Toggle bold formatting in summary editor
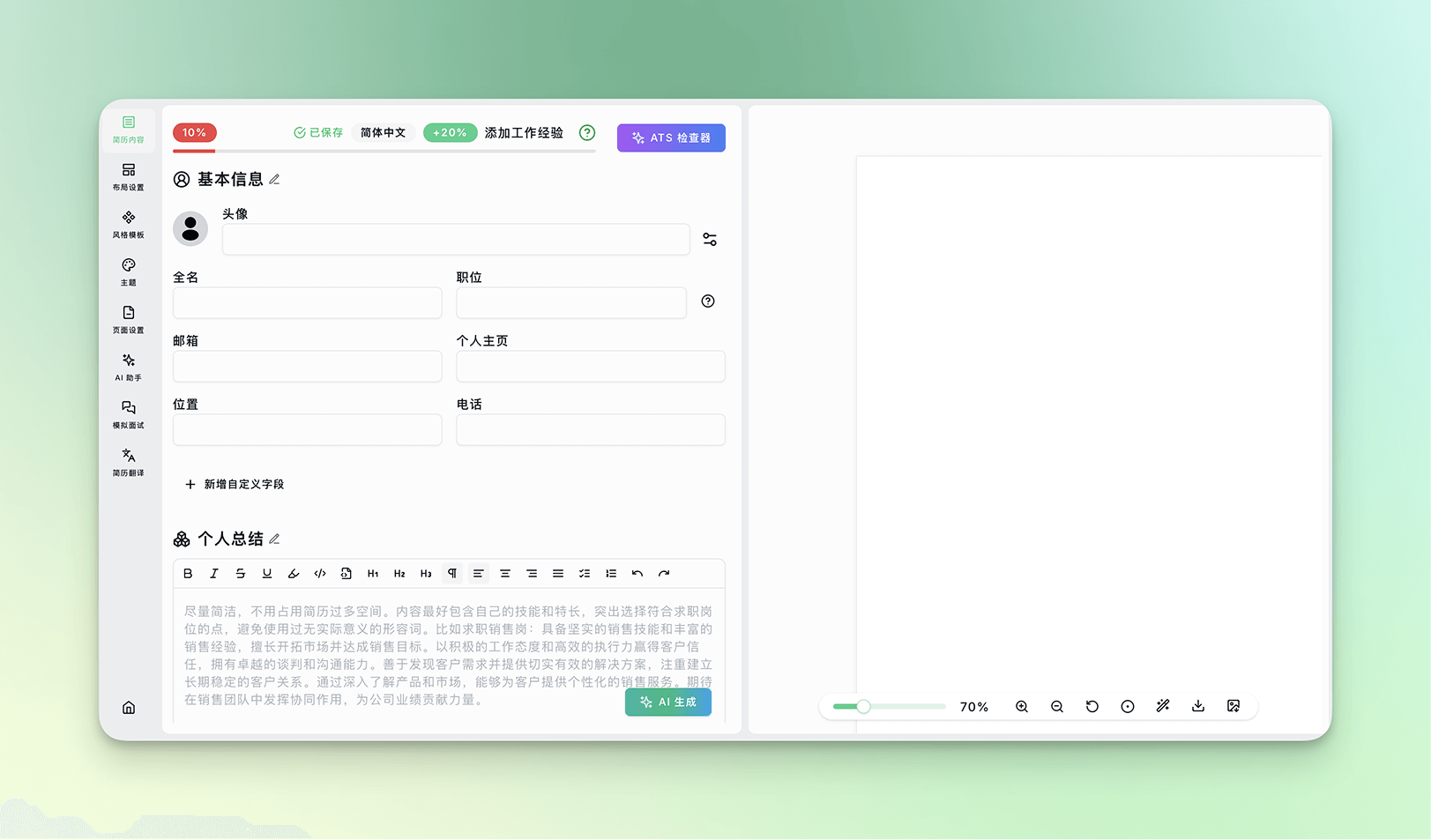Screen dimensions: 1431x840 [188, 574]
